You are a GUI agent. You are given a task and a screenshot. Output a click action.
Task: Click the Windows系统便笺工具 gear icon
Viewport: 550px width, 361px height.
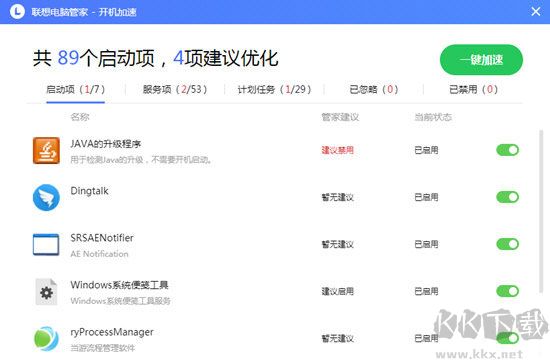[46, 292]
